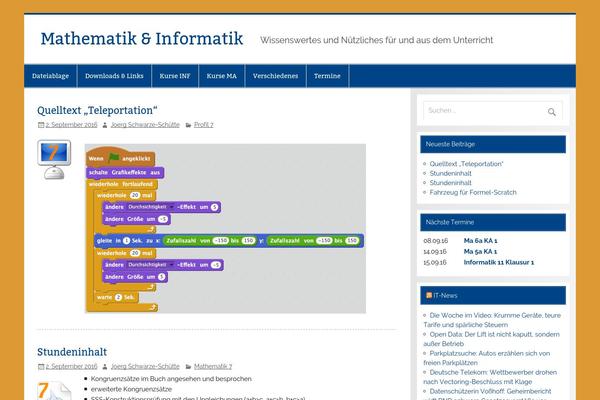Click the Ma 5a KA 1 event

click(480, 251)
